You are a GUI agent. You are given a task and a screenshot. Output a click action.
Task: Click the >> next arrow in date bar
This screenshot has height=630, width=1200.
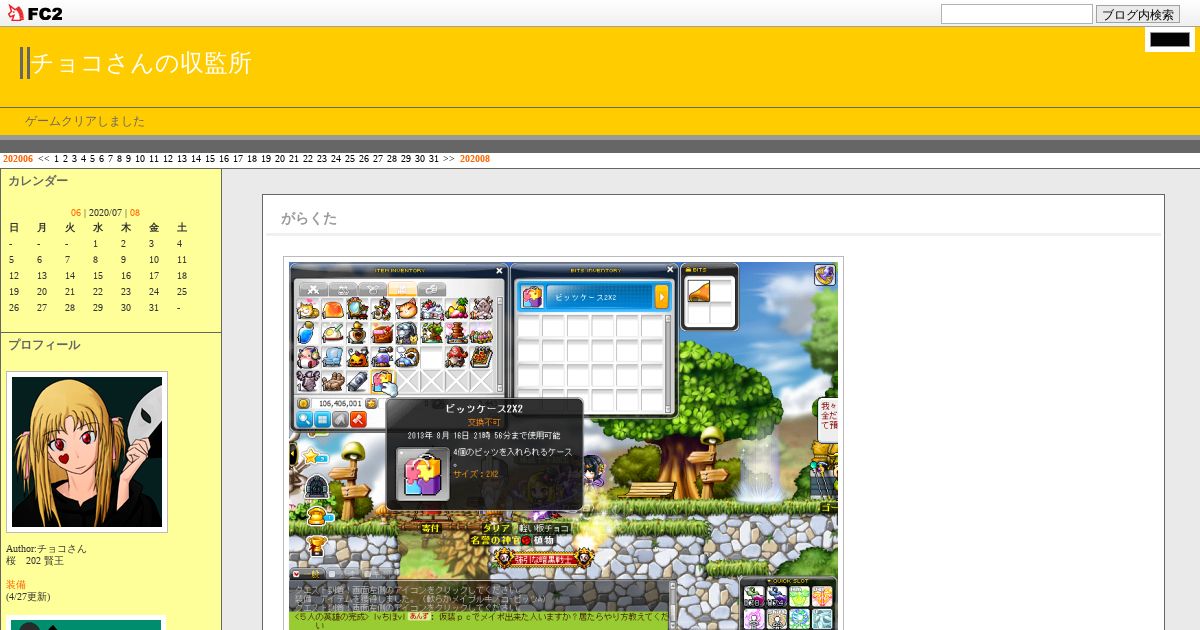(x=449, y=158)
